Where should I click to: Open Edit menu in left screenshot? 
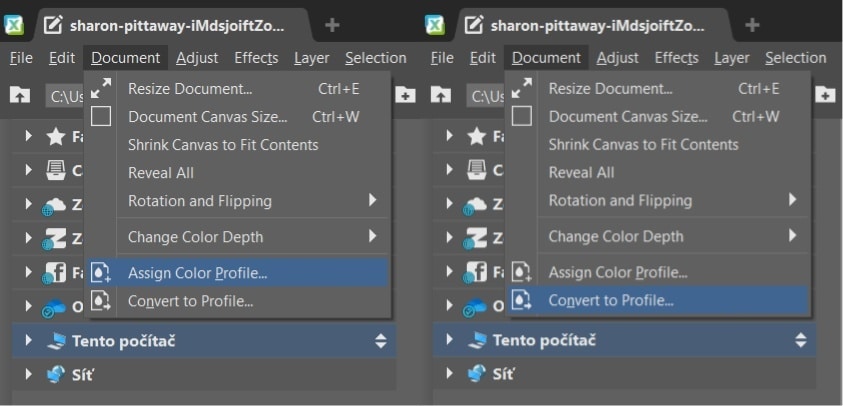click(62, 58)
